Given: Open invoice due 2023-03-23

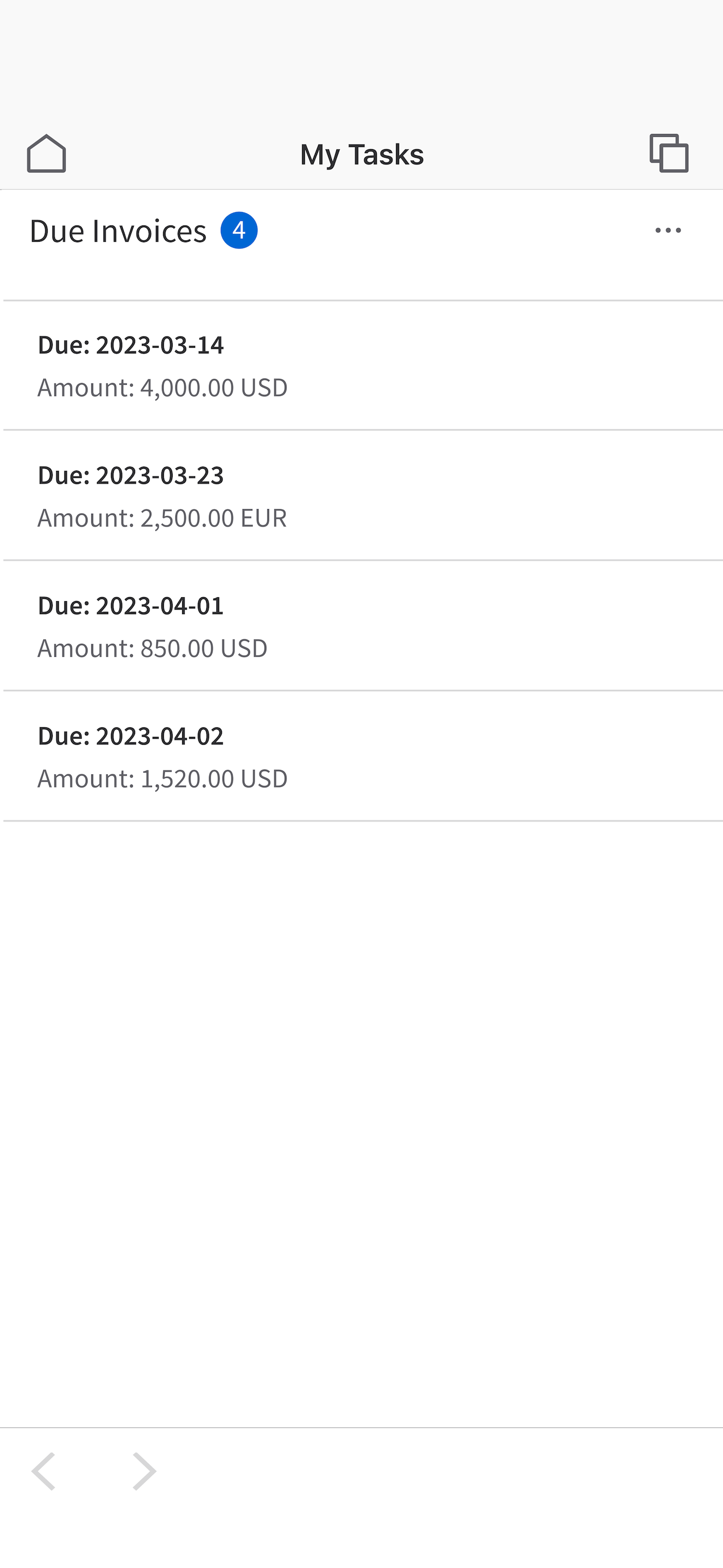Looking at the screenshot, I should [x=361, y=496].
